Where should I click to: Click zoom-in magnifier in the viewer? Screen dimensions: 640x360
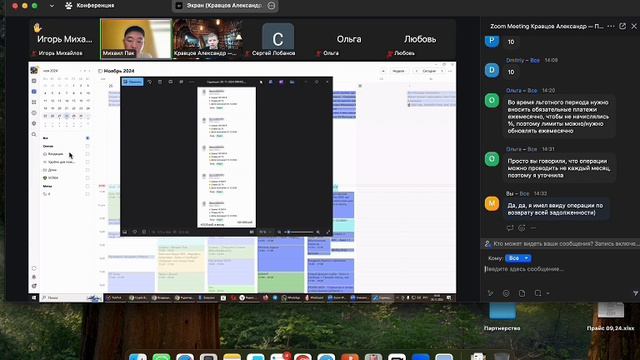(318, 232)
